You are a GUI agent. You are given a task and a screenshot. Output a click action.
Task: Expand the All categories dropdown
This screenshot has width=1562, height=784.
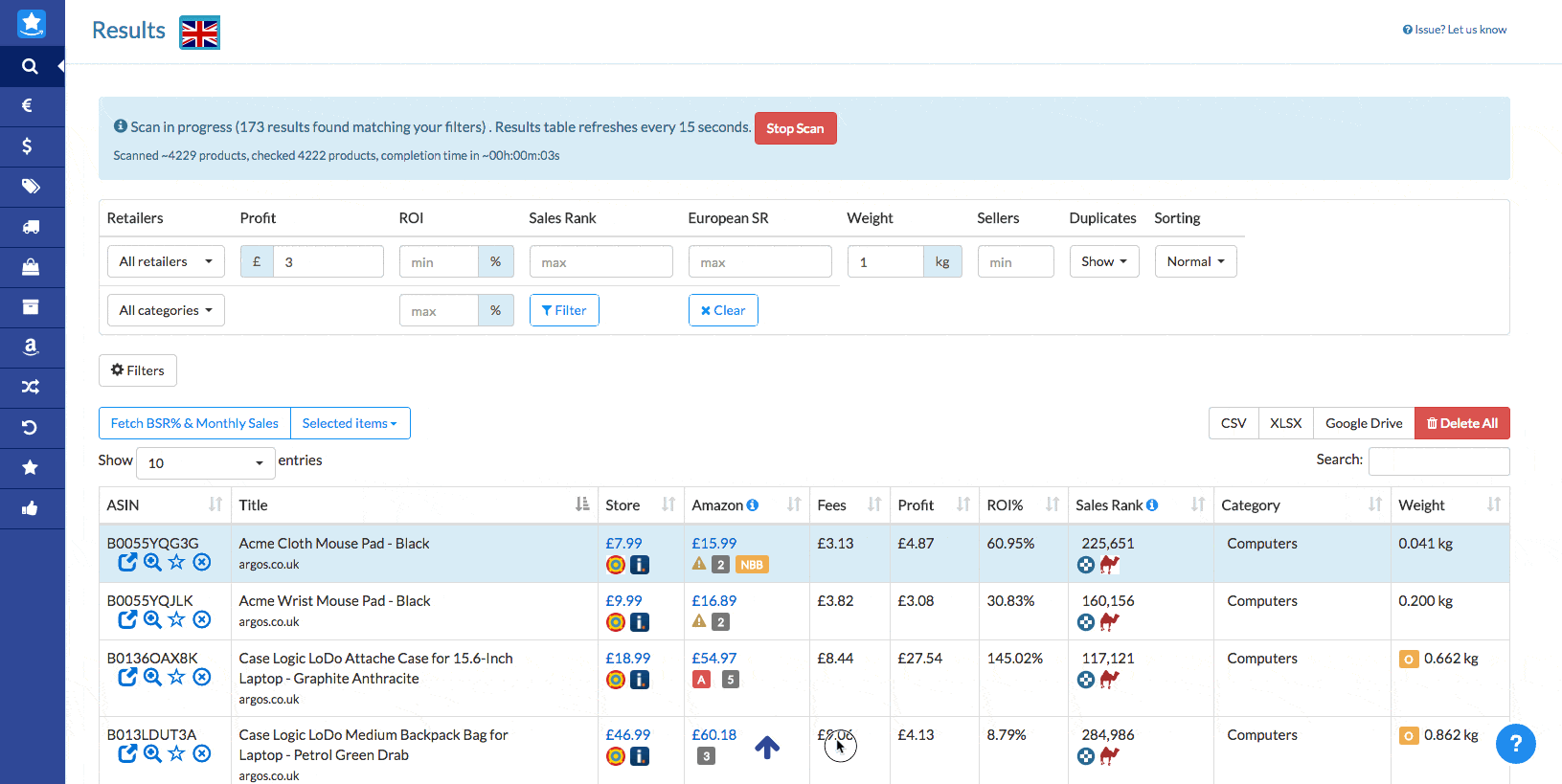click(x=166, y=310)
